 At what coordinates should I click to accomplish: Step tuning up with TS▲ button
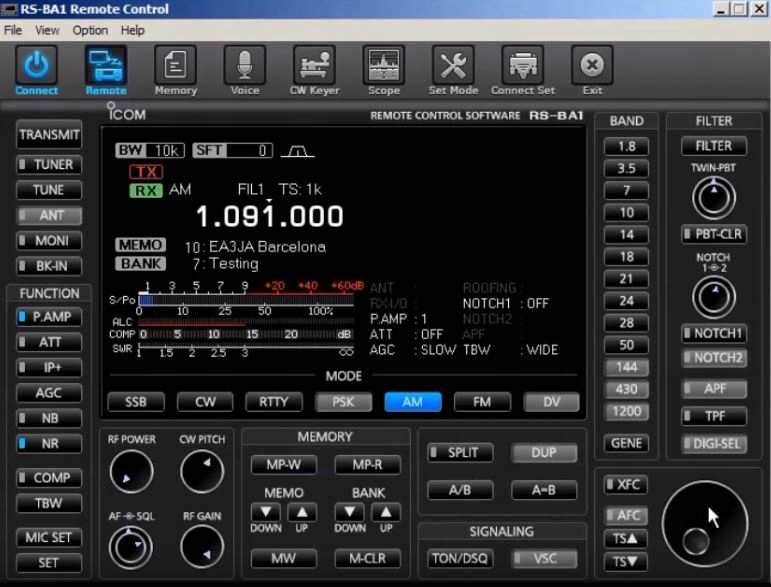pyautogui.click(x=627, y=538)
